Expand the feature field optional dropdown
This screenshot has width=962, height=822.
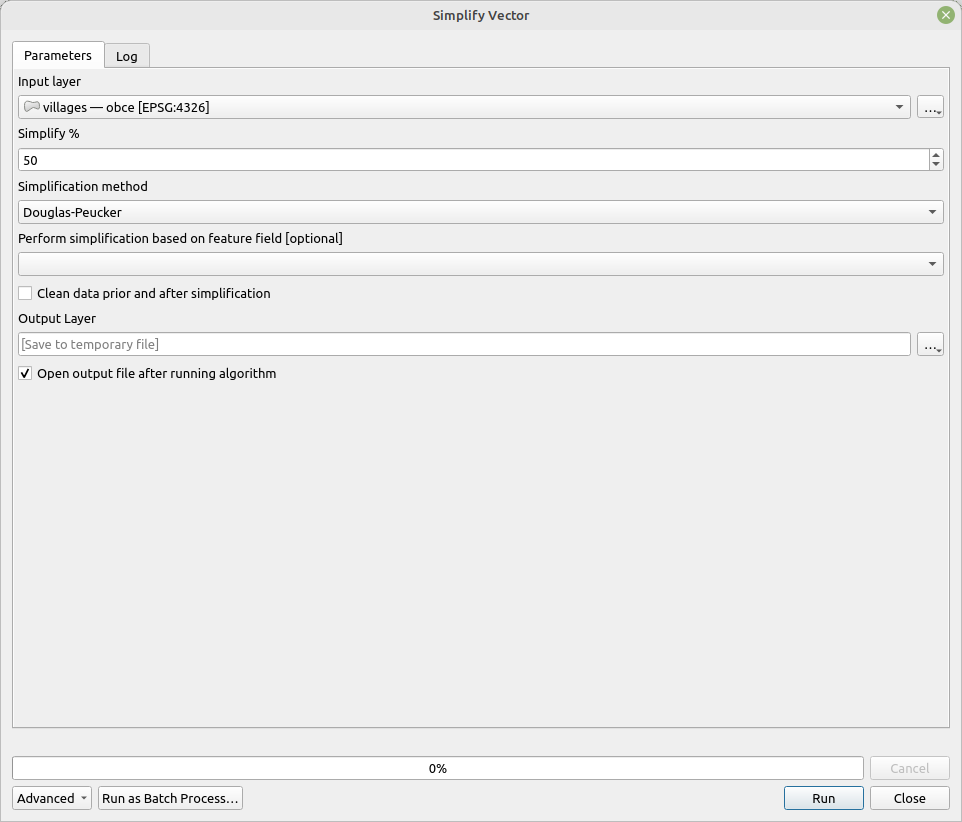[x=480, y=264]
